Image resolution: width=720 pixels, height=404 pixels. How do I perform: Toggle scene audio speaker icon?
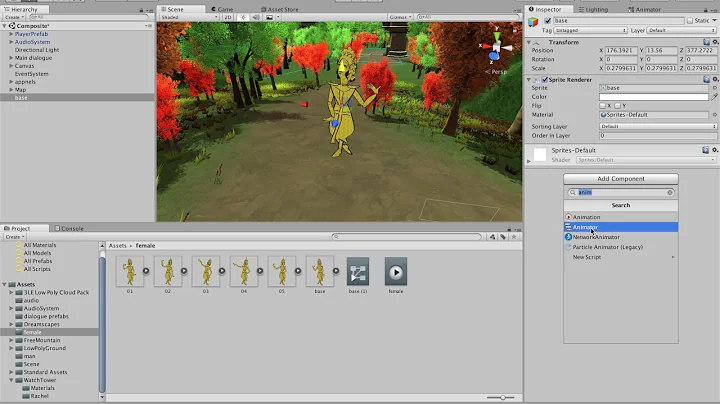(x=256, y=17)
